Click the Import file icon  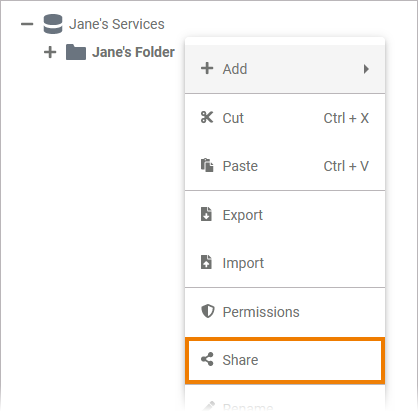click(206, 262)
